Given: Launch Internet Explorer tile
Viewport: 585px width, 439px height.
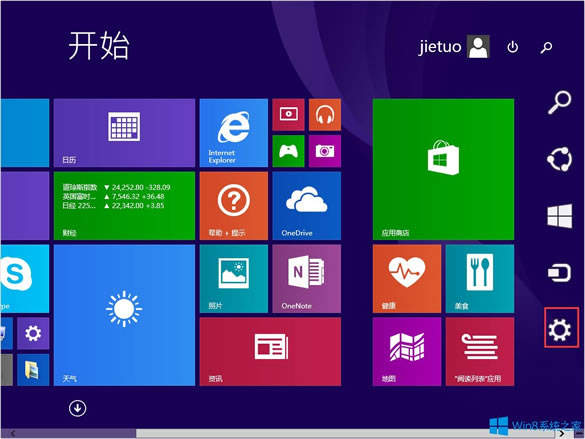Looking at the screenshot, I should click(234, 133).
